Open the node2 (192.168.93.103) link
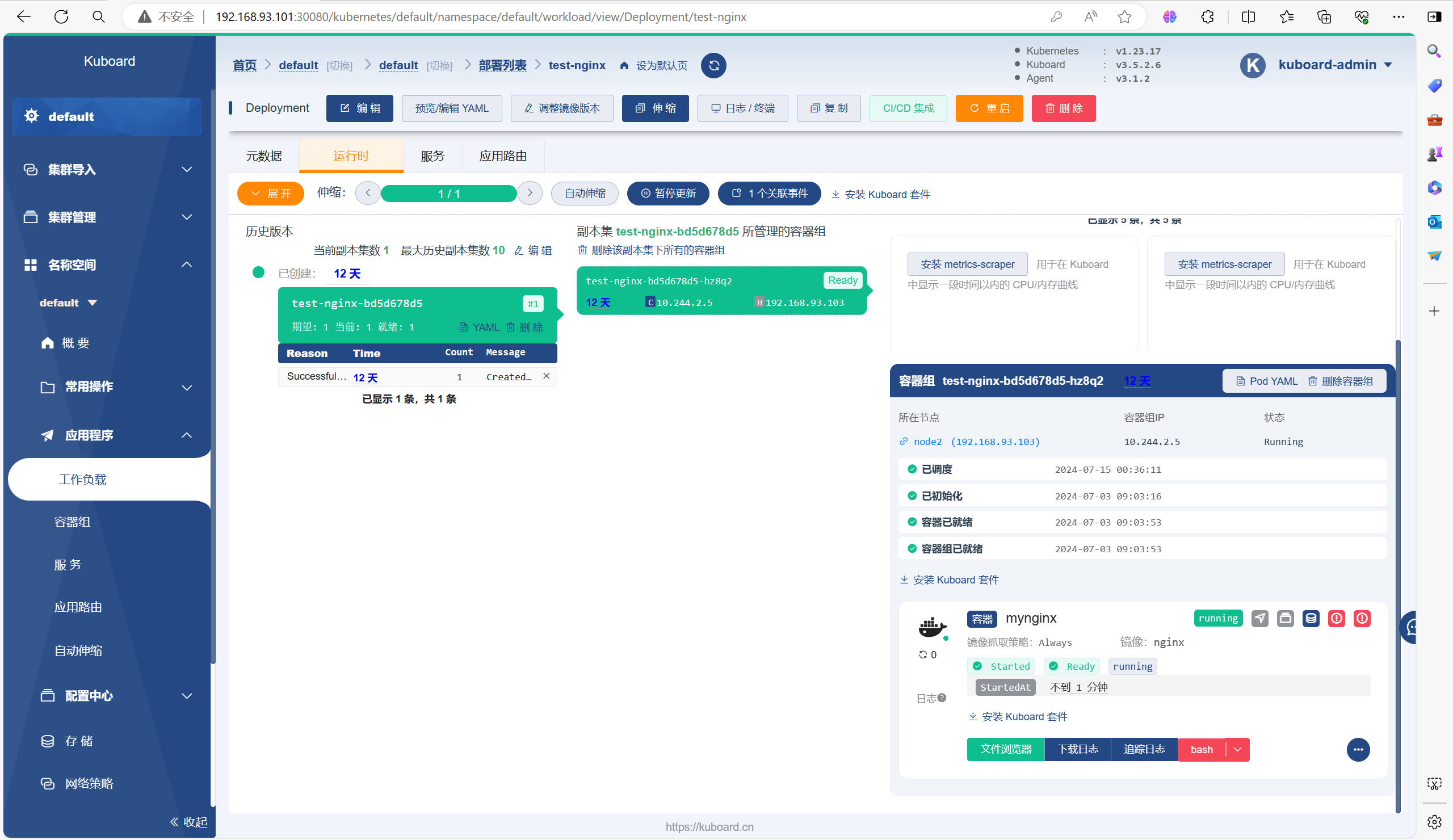1453x840 pixels. tap(977, 442)
